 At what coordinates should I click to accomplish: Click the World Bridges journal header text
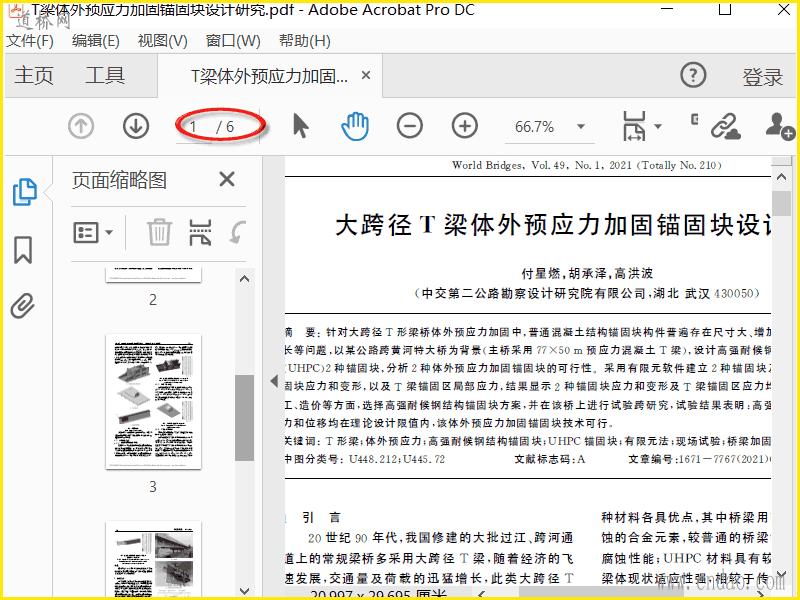click(x=586, y=165)
